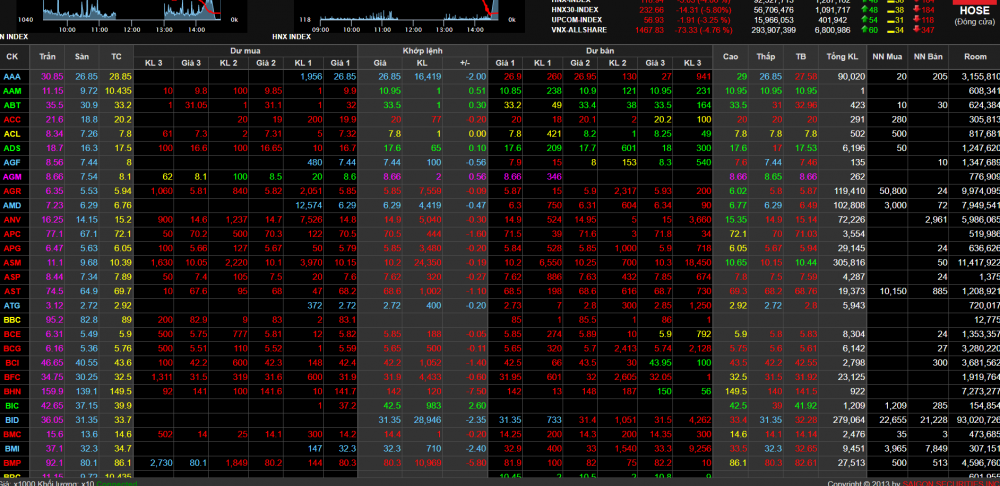Open the AAA stock symbol
1000x486 pixels.
click(x=12, y=76)
